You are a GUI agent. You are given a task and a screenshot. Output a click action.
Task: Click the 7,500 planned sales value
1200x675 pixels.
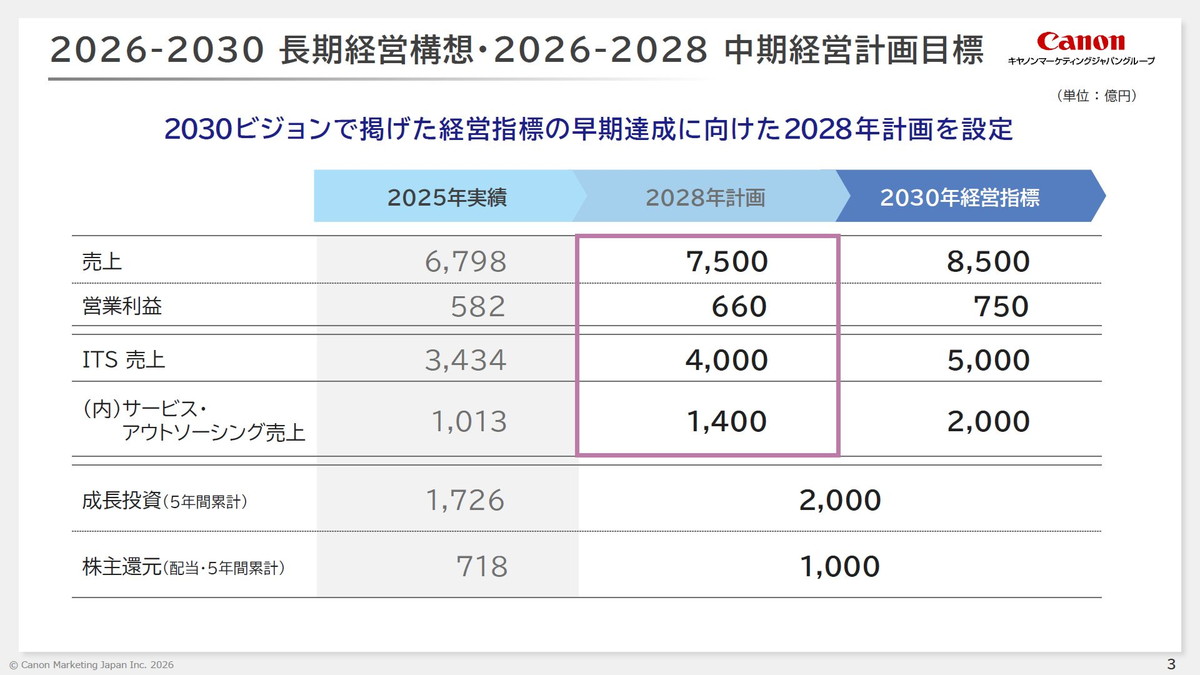[x=727, y=262]
